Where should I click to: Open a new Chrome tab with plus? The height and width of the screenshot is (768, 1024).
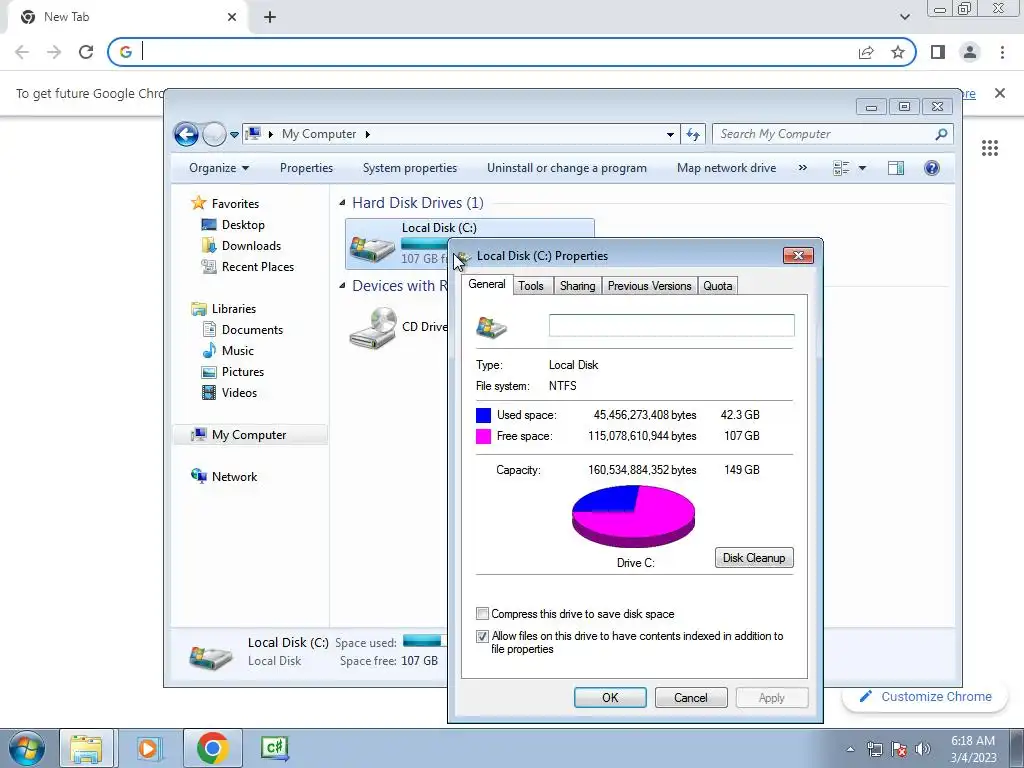(x=270, y=17)
